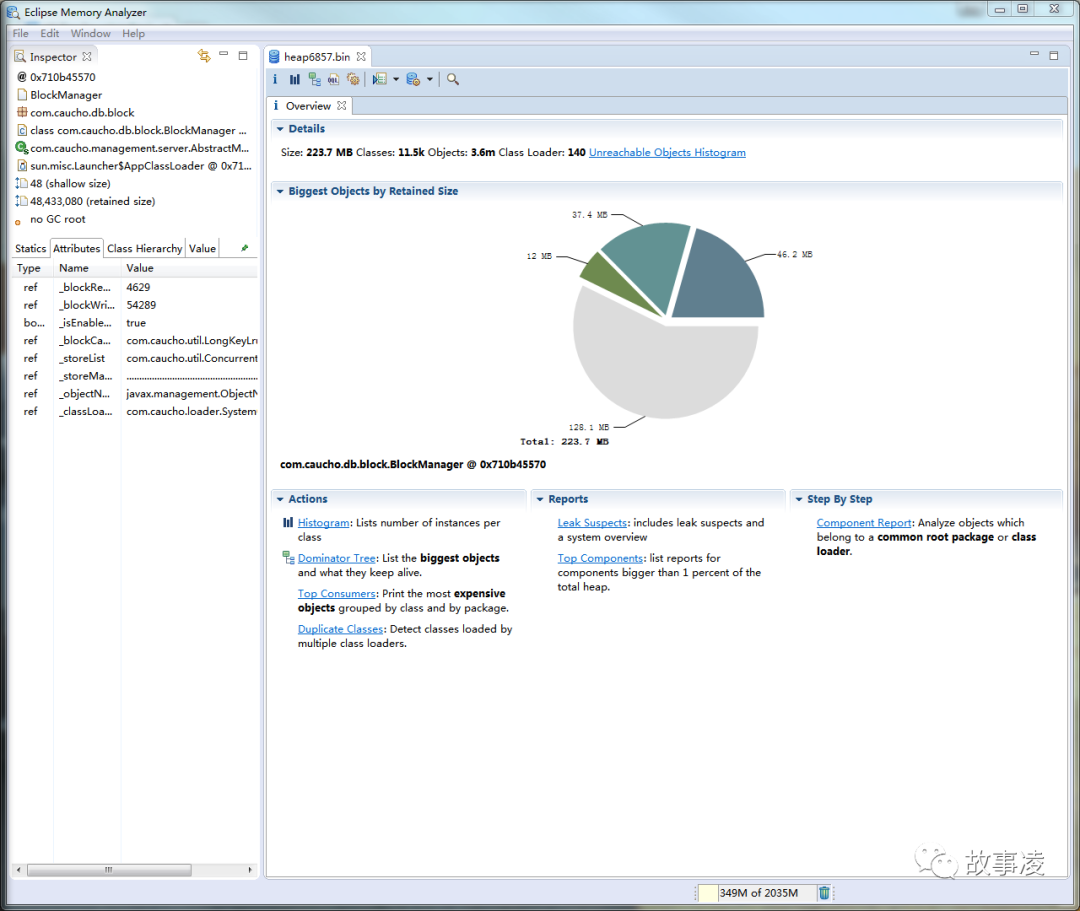This screenshot has height=911, width=1080.
Task: Click the Link with Snapshot arrows icon
Action: point(204,56)
